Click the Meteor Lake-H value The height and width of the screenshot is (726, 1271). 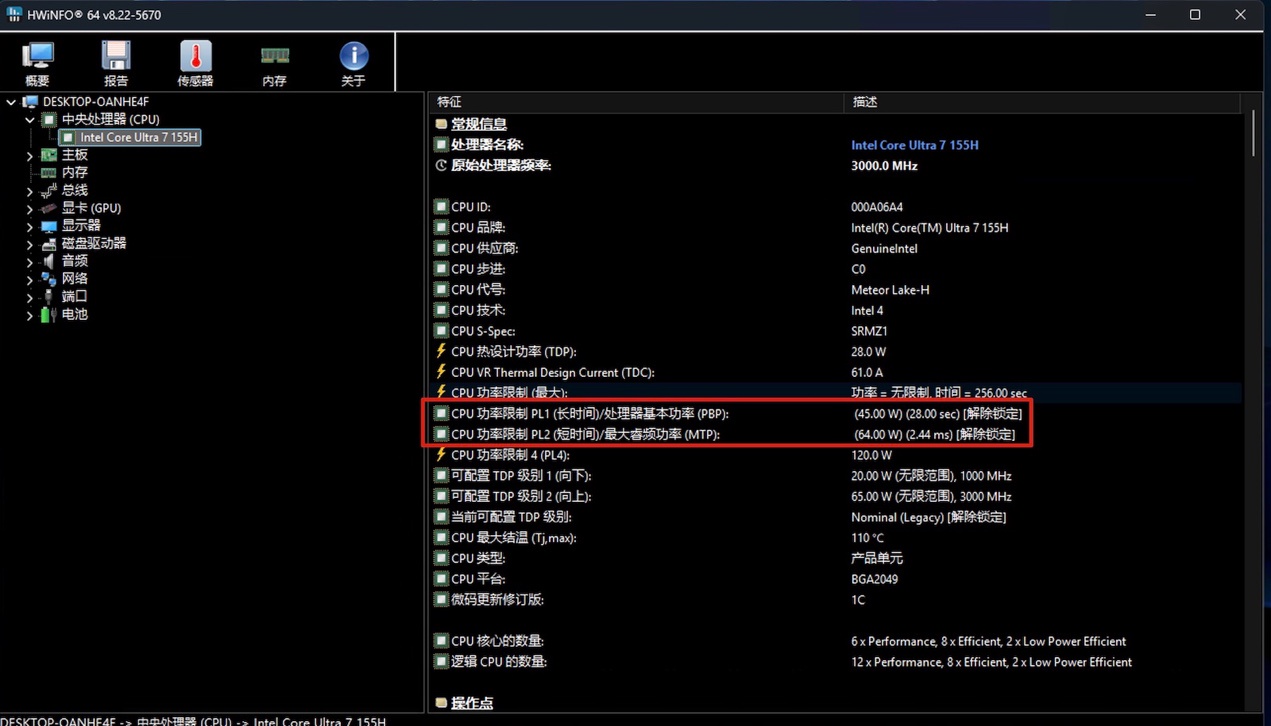tap(890, 290)
